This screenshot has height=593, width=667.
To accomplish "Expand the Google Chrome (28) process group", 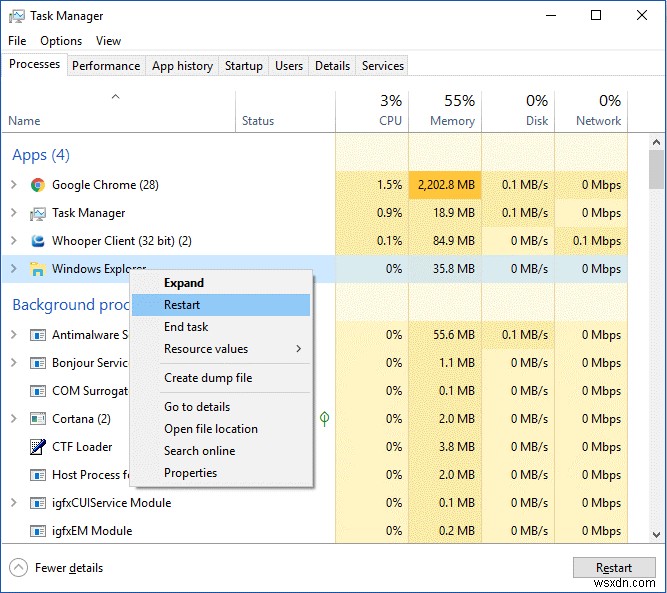I will (14, 185).
